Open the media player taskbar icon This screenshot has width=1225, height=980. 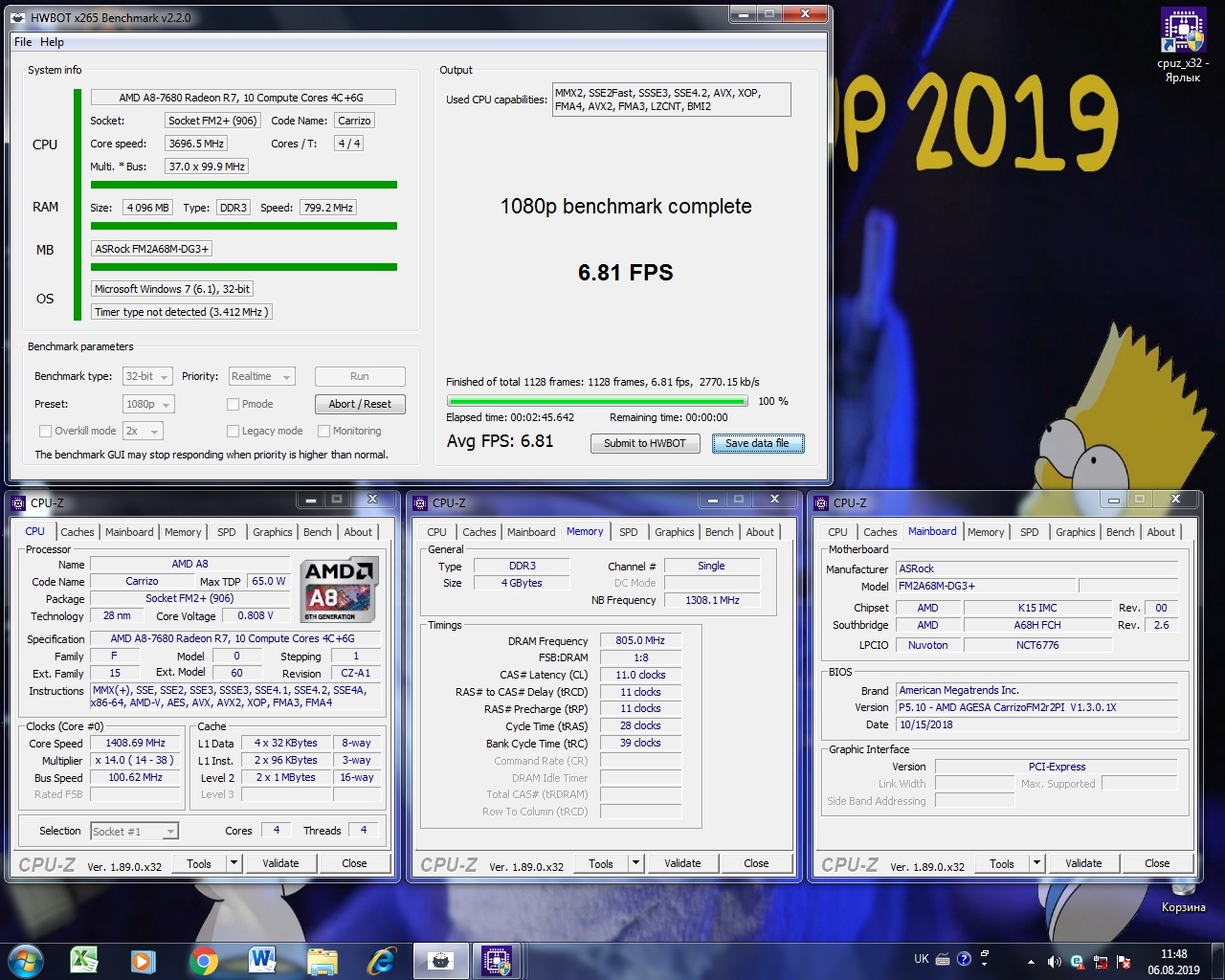[x=144, y=960]
